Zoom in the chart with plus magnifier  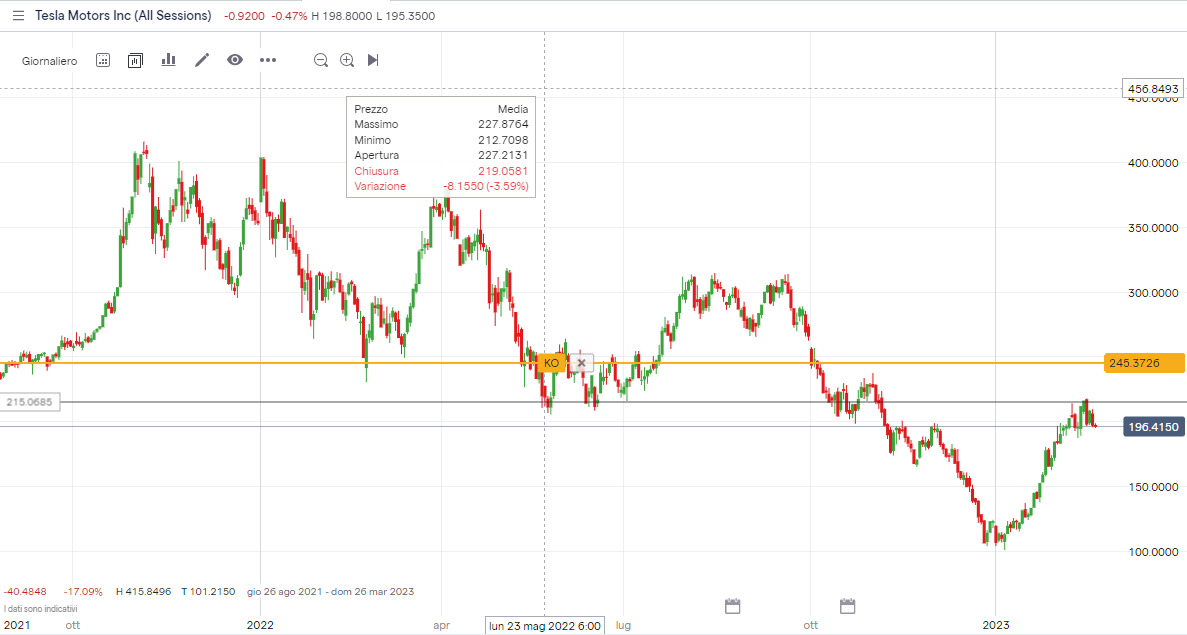click(x=347, y=61)
